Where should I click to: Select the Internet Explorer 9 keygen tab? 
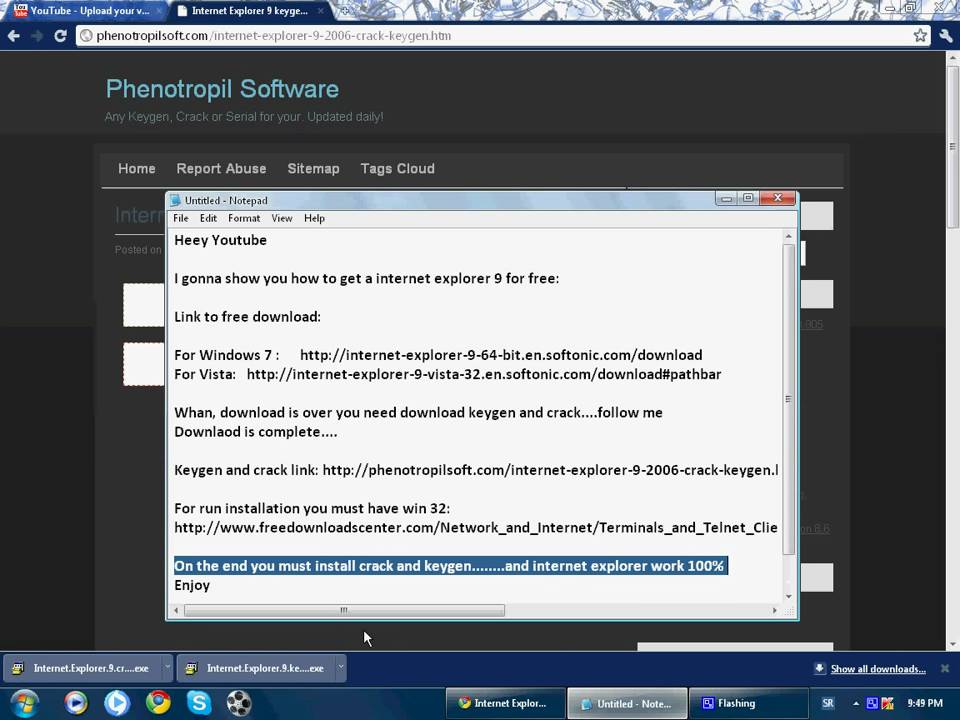click(250, 10)
